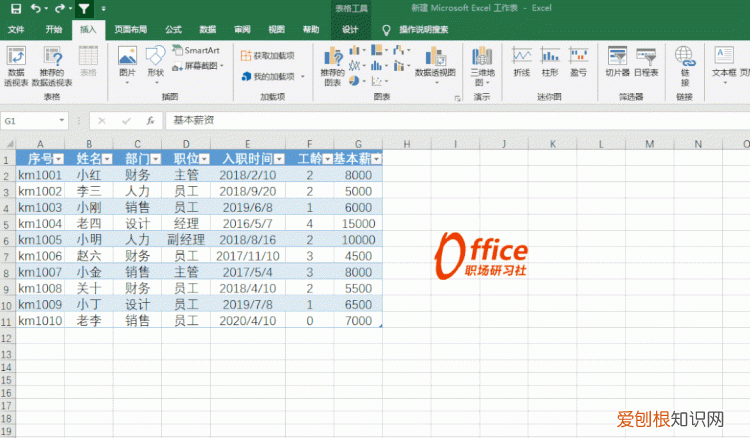The width and height of the screenshot is (750, 438).
Task: Insert a Line sparkline (折线)
Action: click(521, 62)
